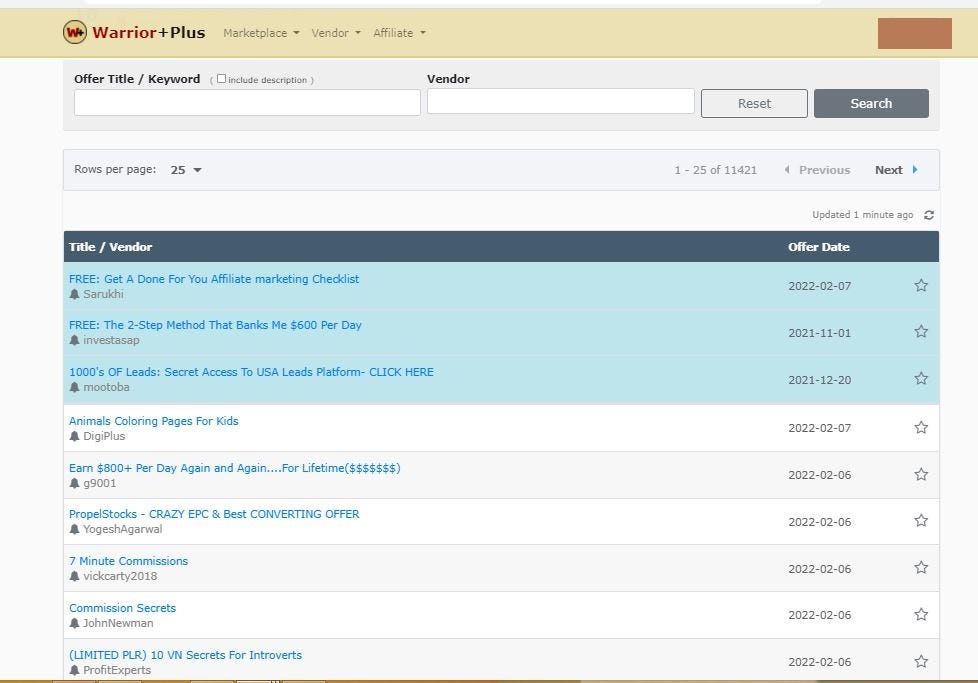Open Animals Coloring Pages For Kids
978x683 pixels.
(x=153, y=421)
